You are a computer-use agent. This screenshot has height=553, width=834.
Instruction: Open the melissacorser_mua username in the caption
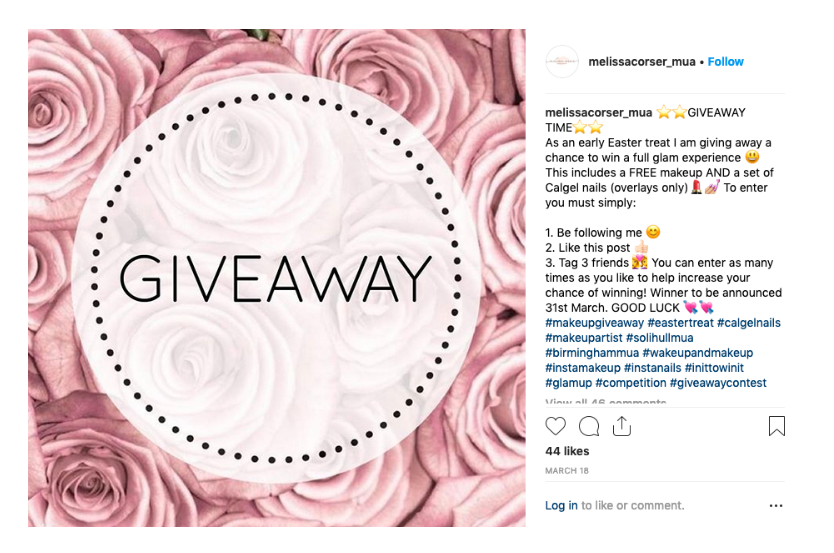(598, 112)
